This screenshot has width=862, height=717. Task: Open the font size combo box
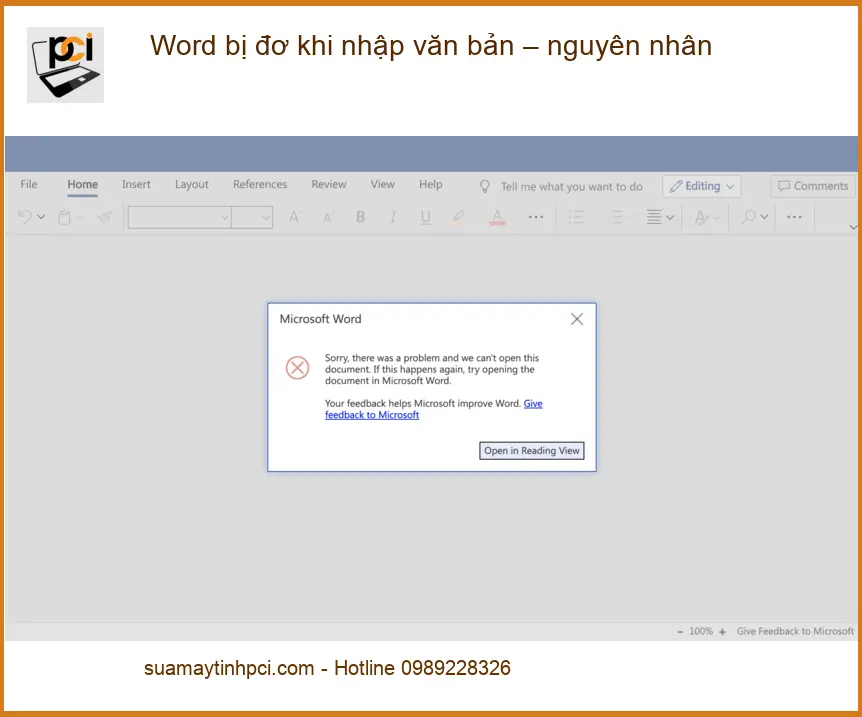[x=252, y=217]
